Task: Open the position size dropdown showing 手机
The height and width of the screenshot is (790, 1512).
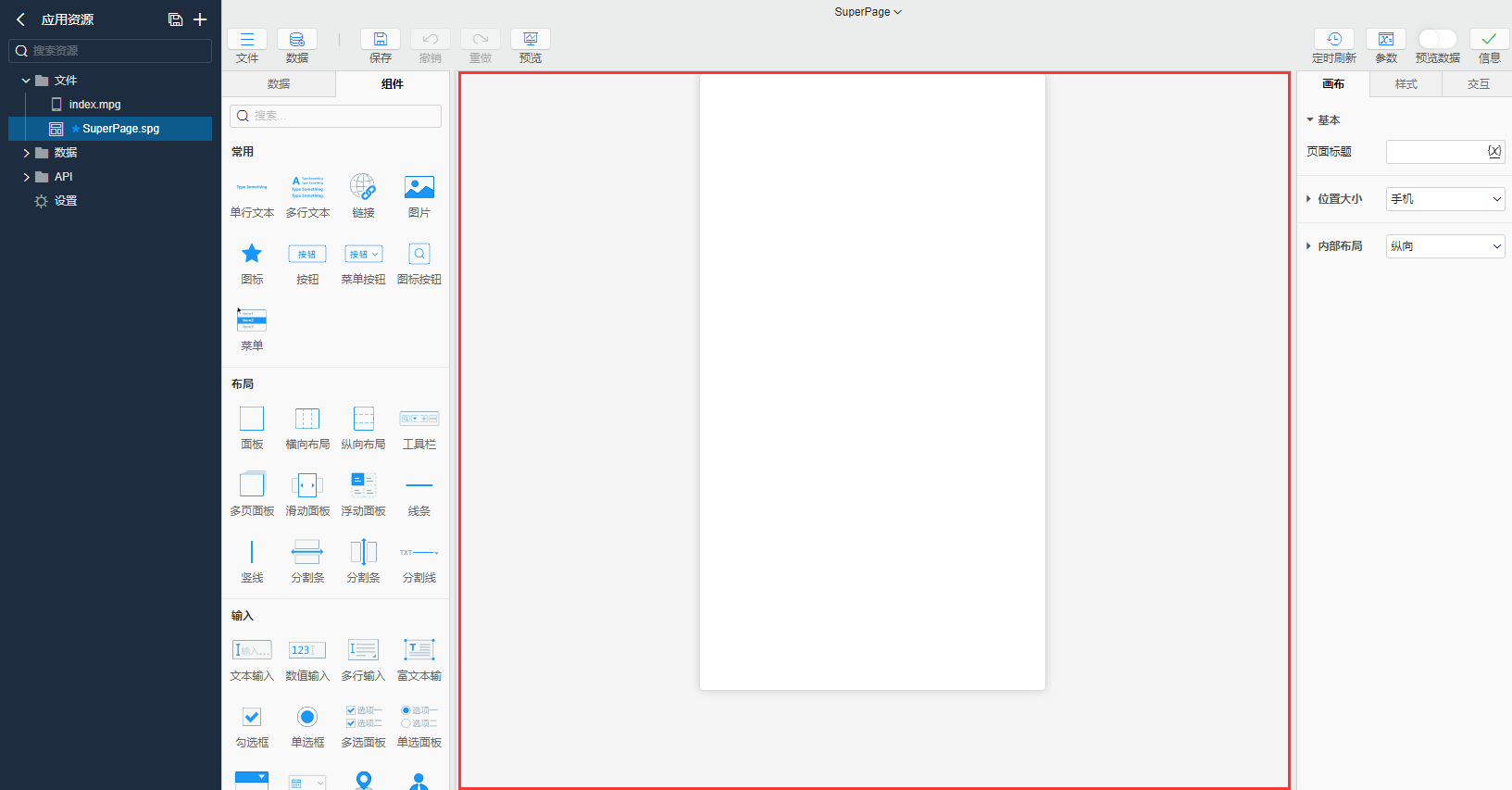Action: 1444,199
